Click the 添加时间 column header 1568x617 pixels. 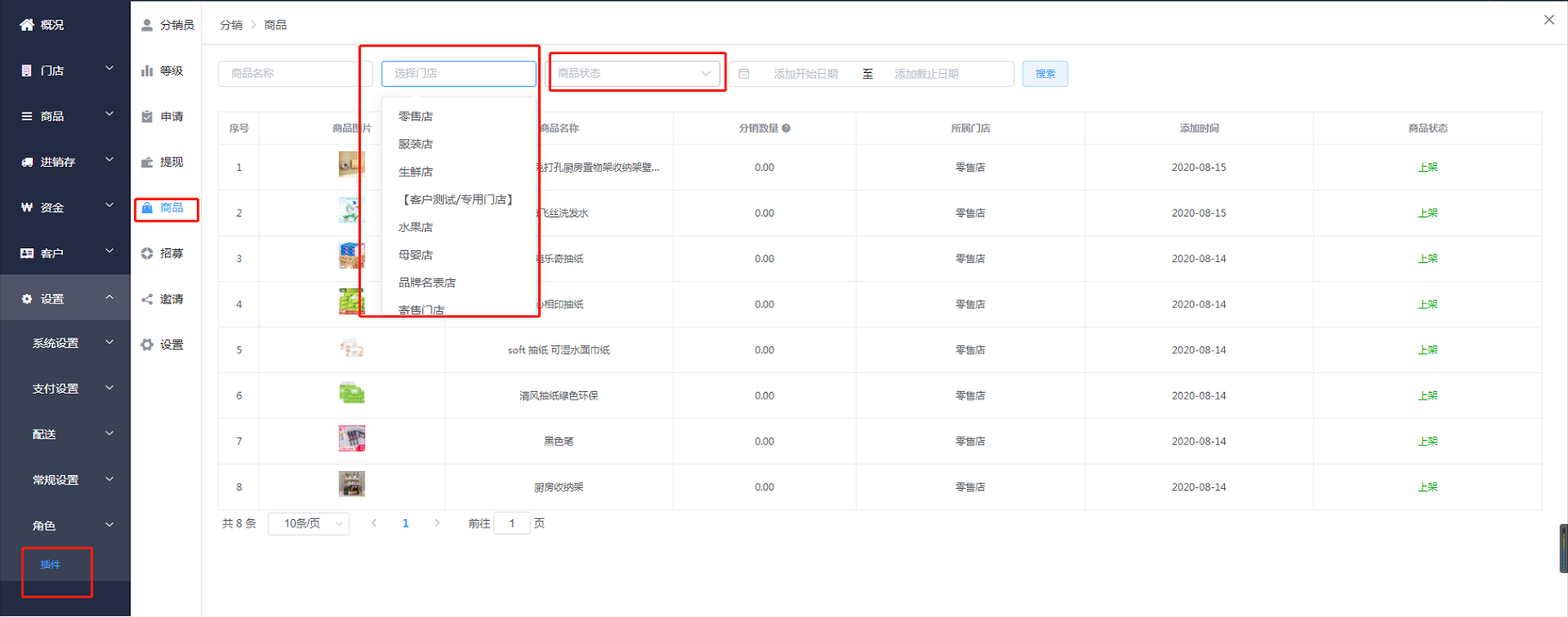pyautogui.click(x=1199, y=128)
